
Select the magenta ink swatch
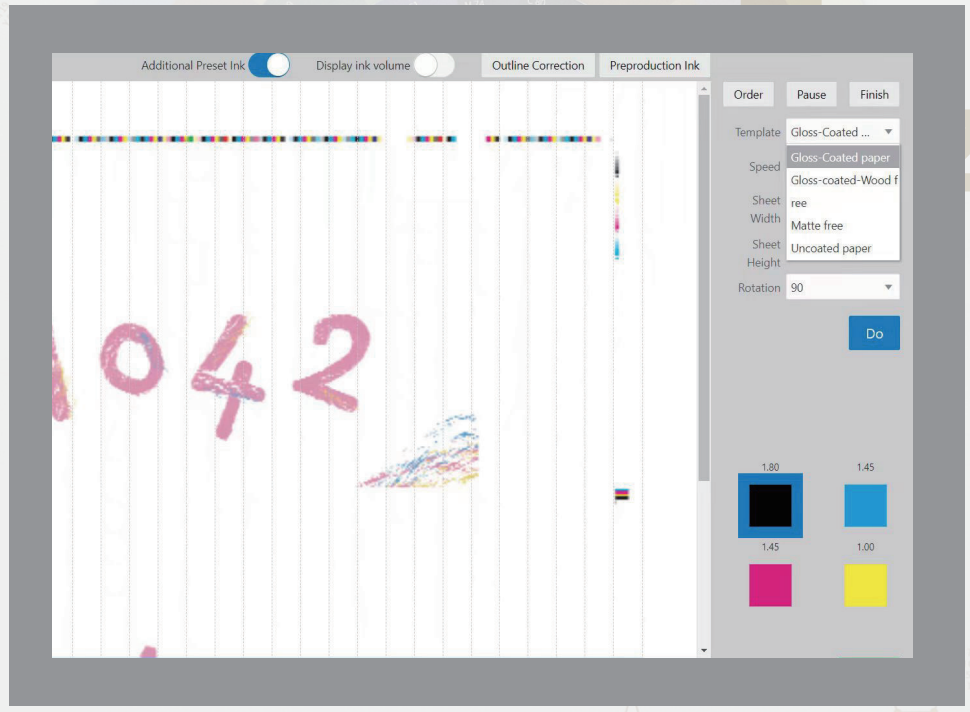click(x=770, y=585)
